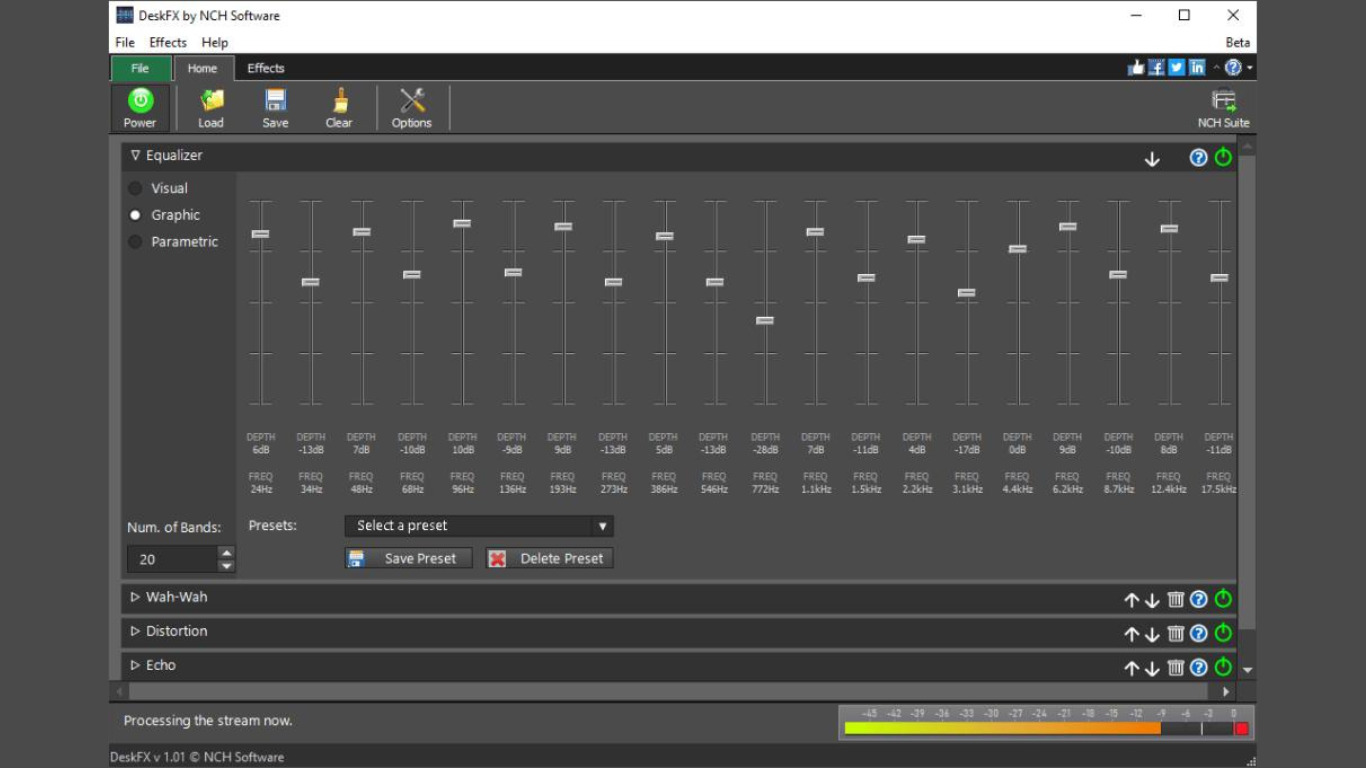Move Distortion effect down

[1152, 634]
